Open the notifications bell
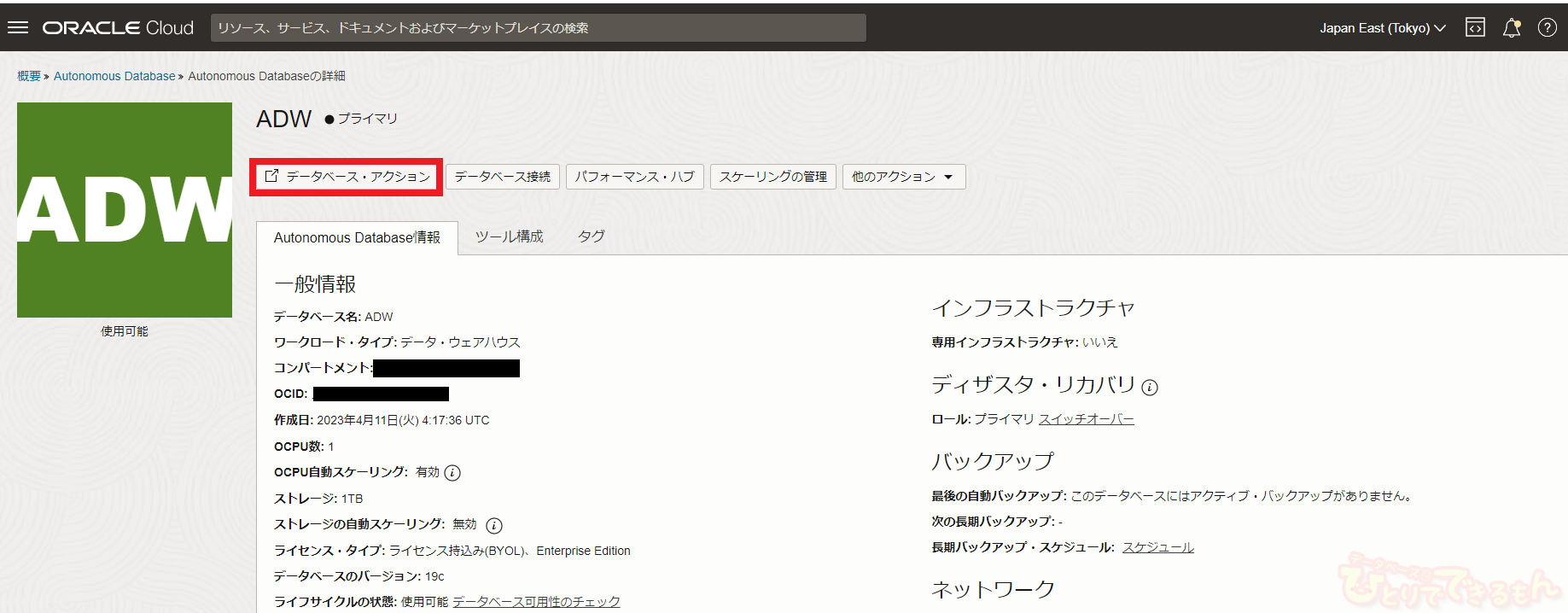Screen dimensions: 1568x613 [x=1511, y=28]
